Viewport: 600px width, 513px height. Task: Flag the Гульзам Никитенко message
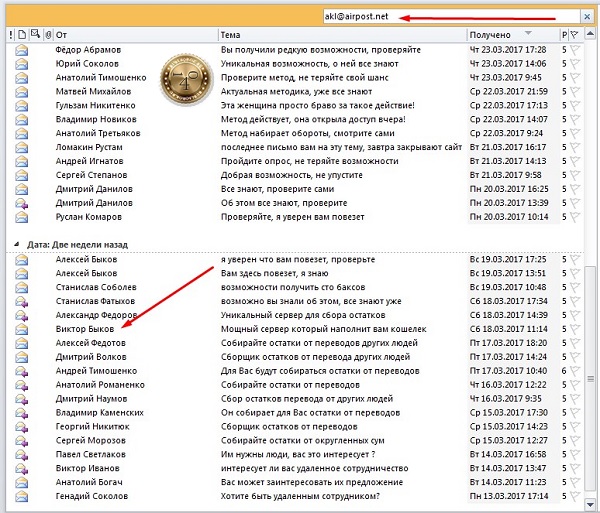[x=575, y=106]
